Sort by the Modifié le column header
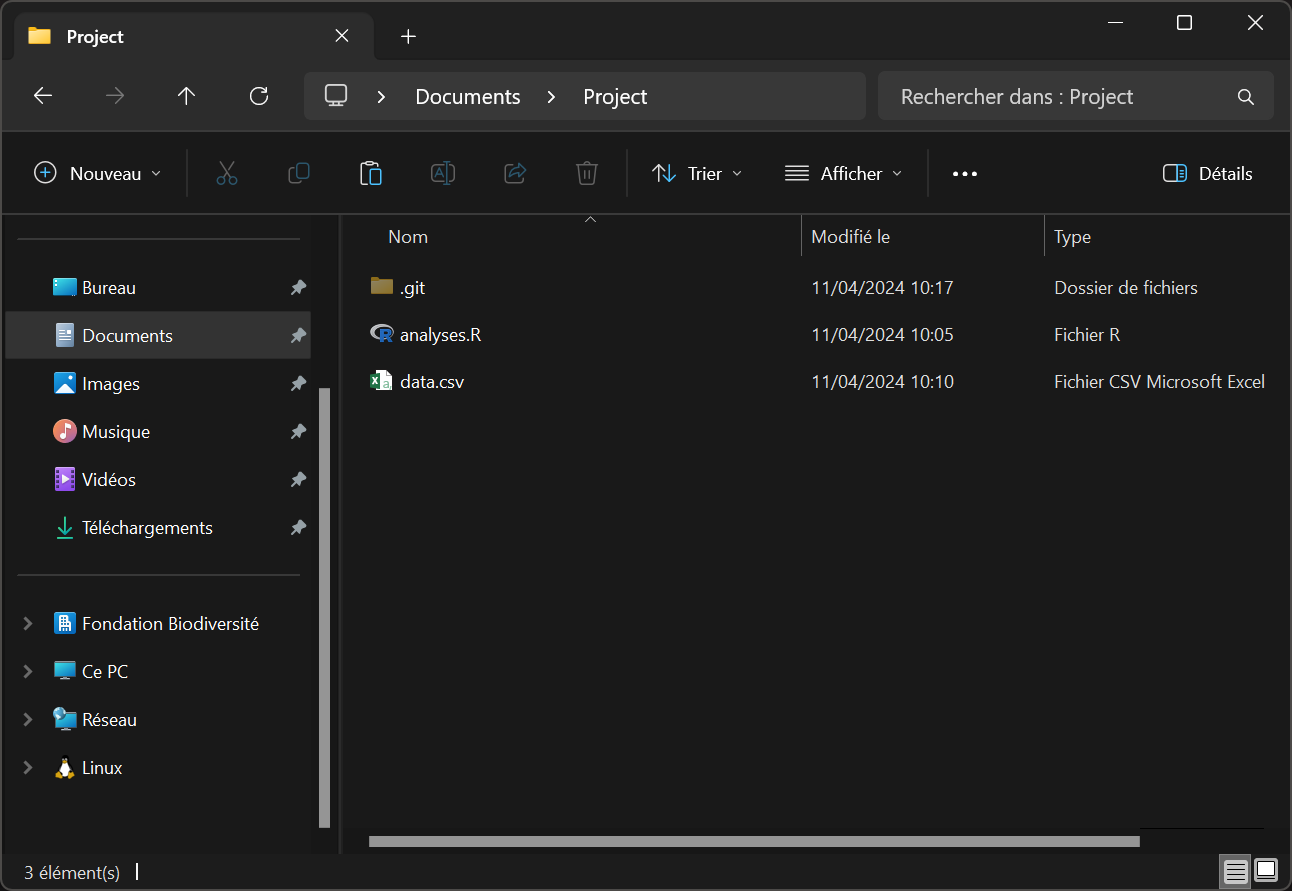 coord(850,237)
